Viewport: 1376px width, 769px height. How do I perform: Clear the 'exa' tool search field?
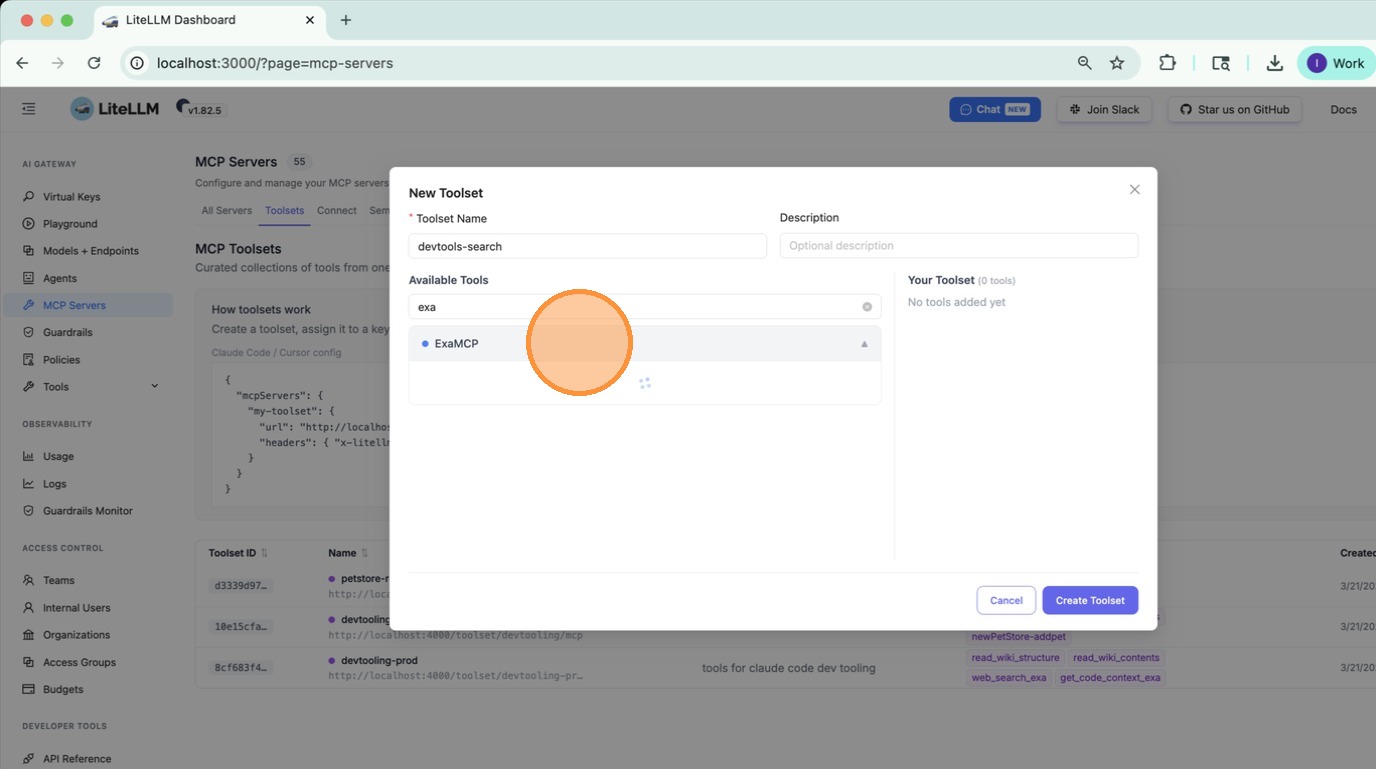(x=867, y=307)
